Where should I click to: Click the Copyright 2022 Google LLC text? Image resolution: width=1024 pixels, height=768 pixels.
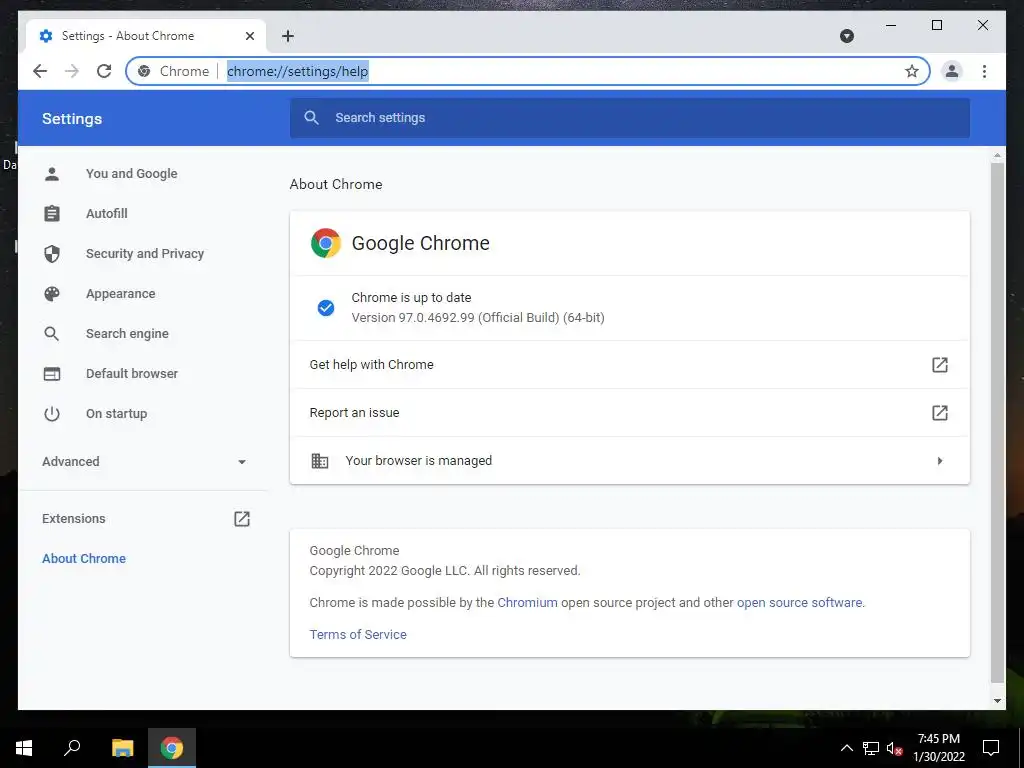tap(445, 571)
